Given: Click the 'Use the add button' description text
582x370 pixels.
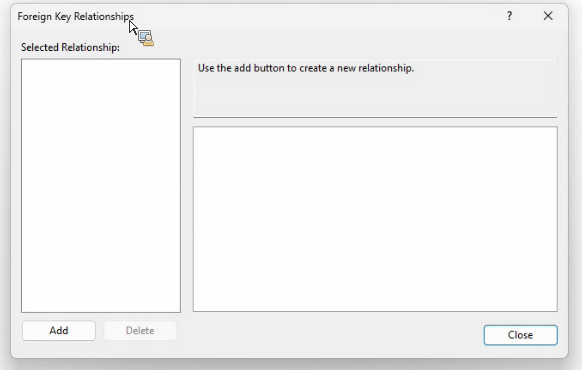Looking at the screenshot, I should point(306,68).
